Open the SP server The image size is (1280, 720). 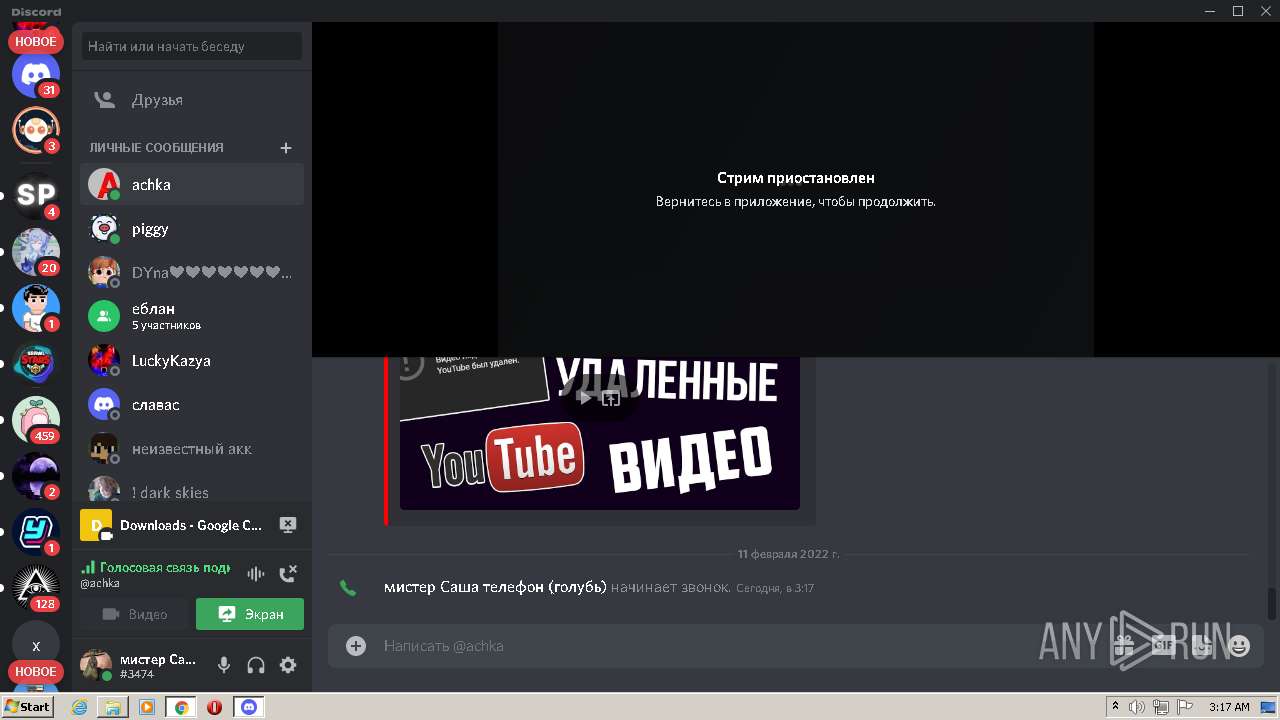(x=36, y=195)
